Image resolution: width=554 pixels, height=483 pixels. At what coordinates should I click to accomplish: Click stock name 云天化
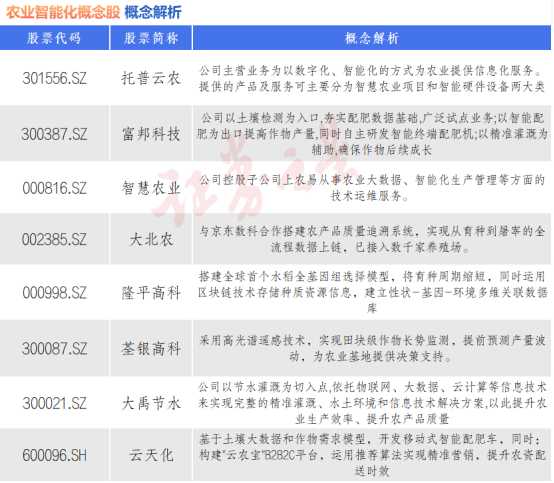151,455
